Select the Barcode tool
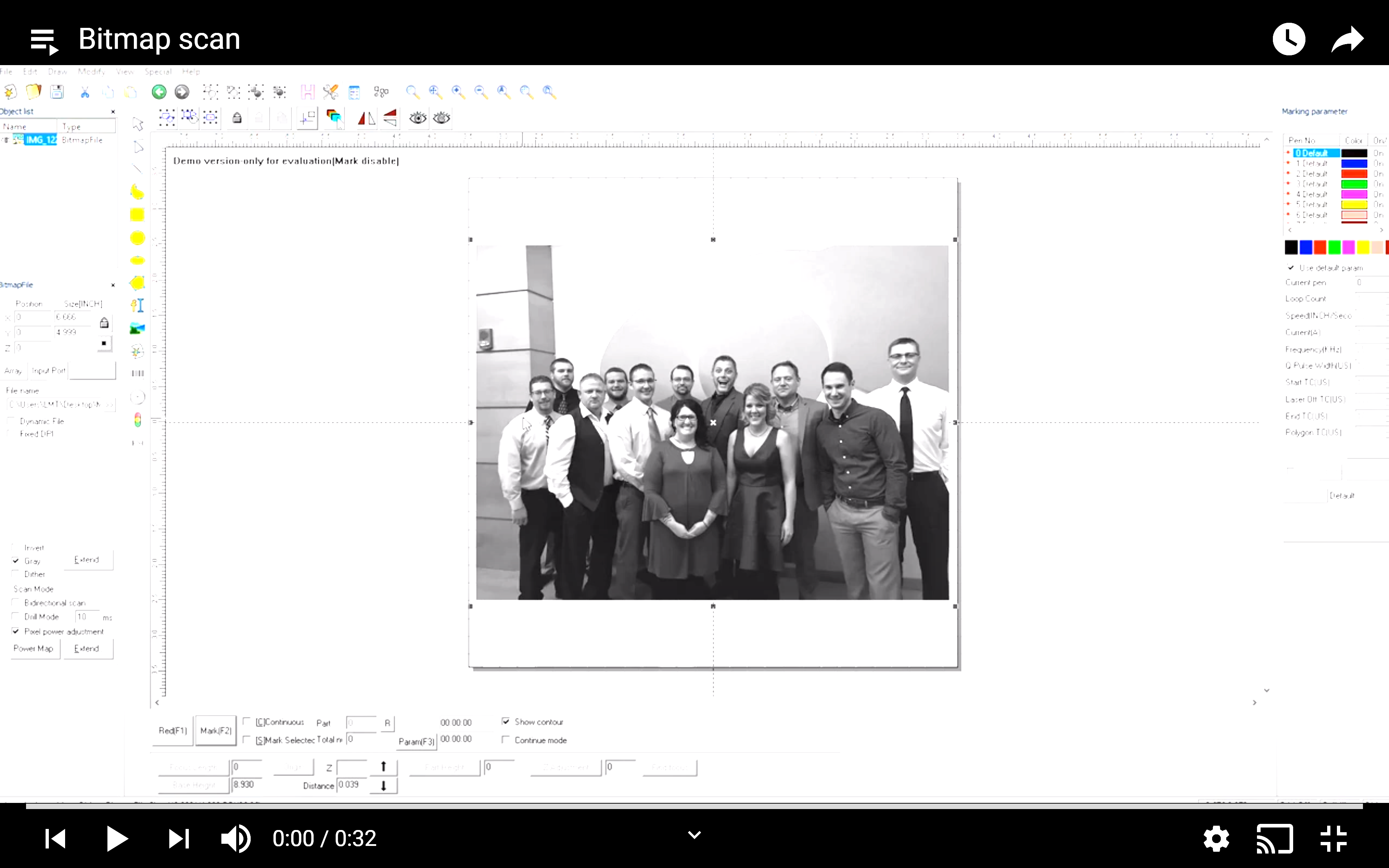Screen dimensions: 1389x868 tap(137, 373)
